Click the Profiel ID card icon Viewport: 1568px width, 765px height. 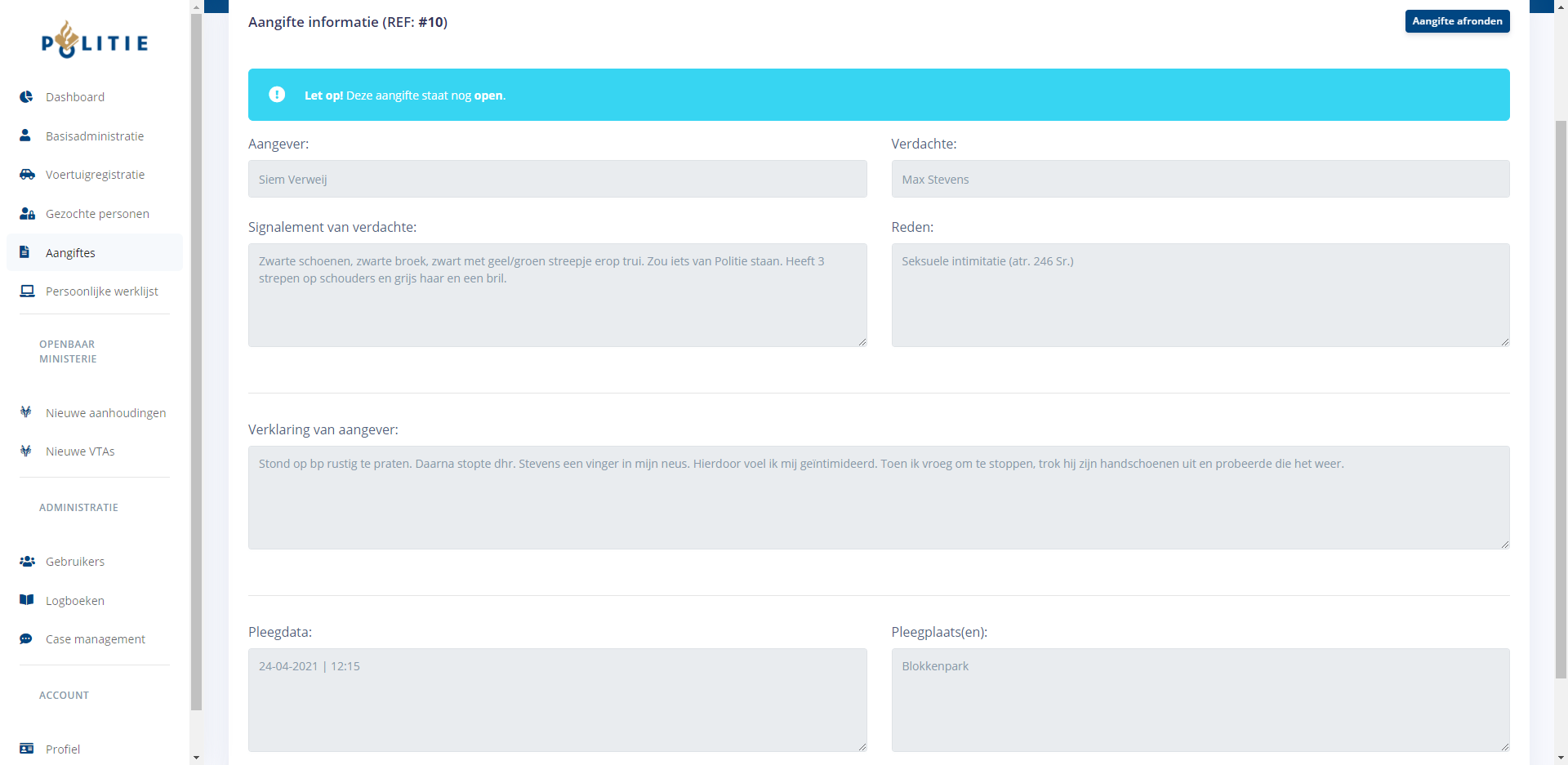(27, 749)
